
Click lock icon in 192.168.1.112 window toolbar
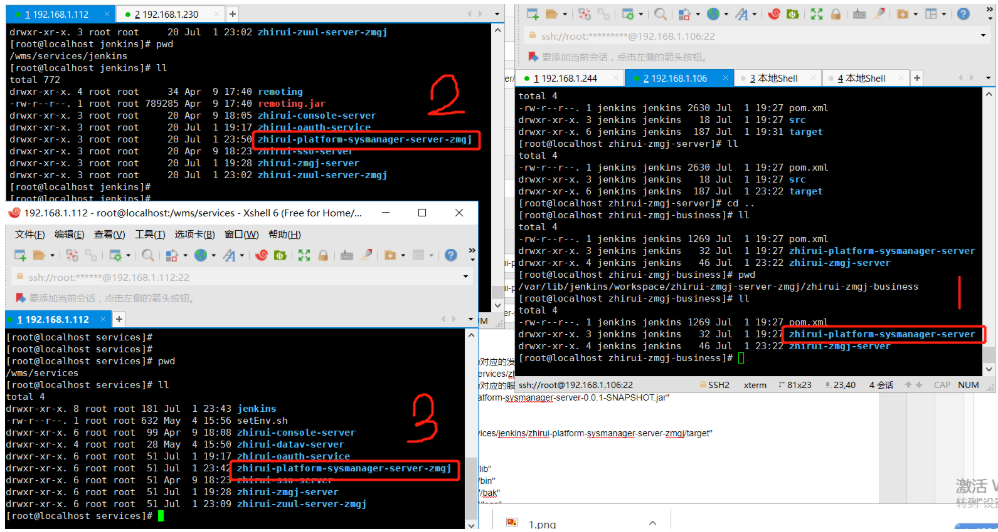pyautogui.click(x=323, y=255)
